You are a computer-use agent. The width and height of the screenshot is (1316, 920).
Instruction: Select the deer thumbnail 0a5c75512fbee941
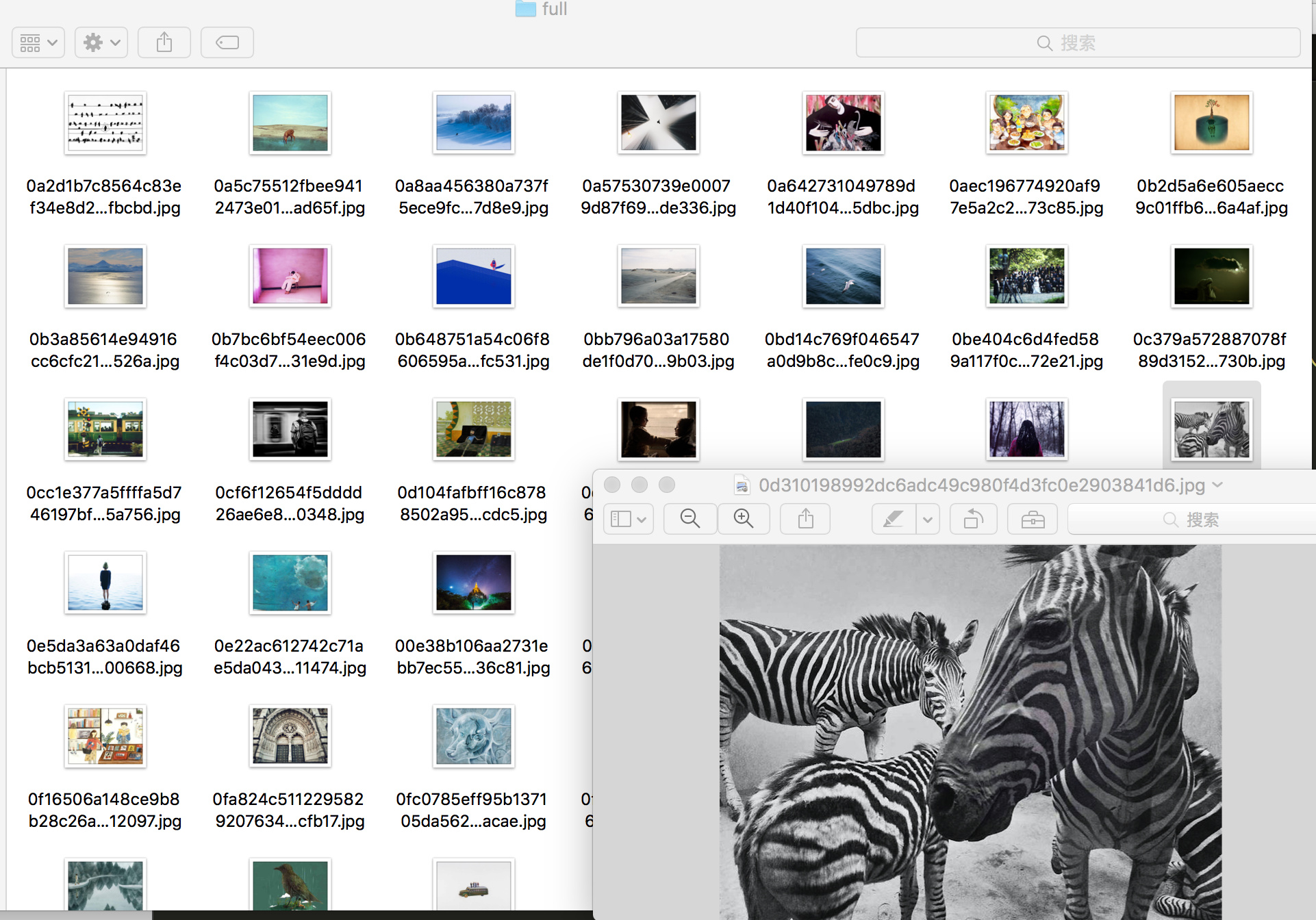(x=290, y=123)
